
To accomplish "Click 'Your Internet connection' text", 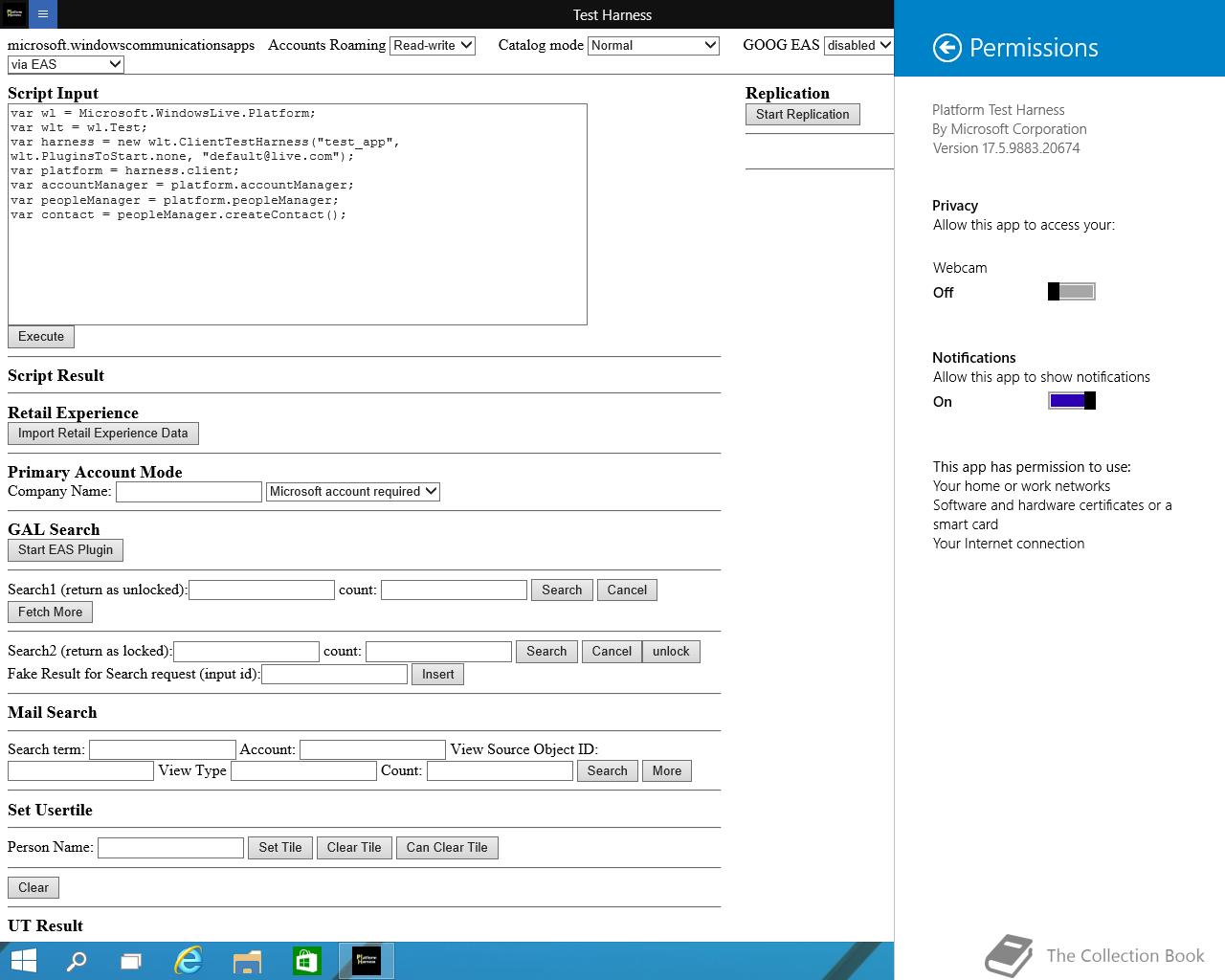I will tap(1009, 544).
